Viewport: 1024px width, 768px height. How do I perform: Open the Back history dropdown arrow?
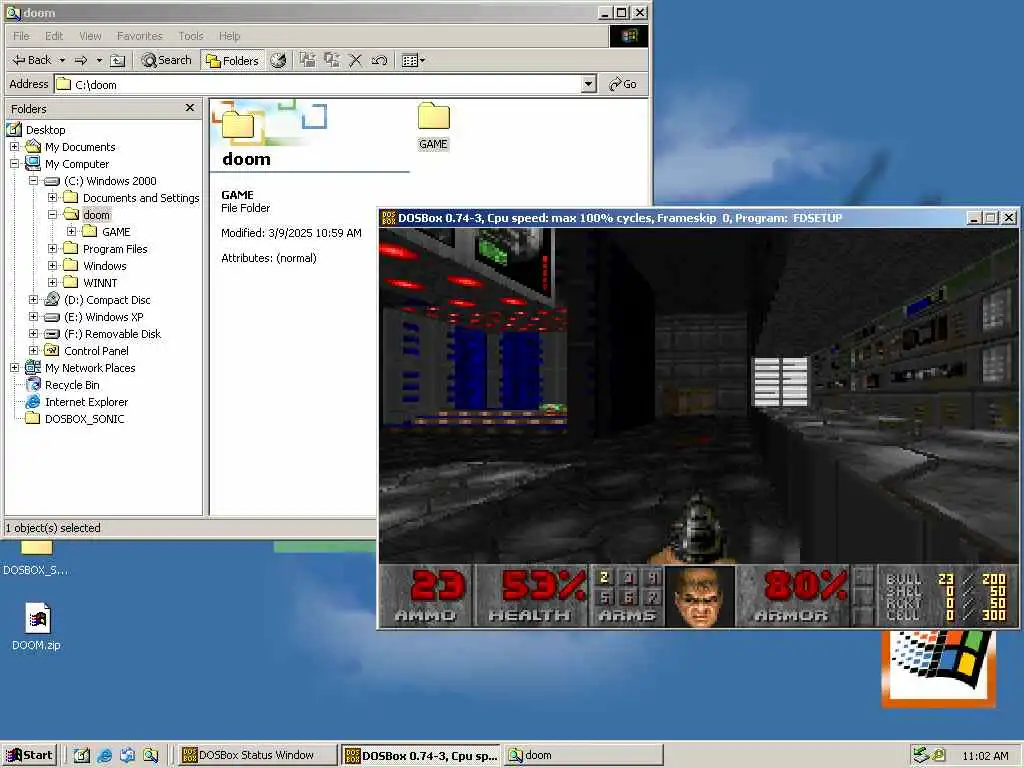coord(62,60)
